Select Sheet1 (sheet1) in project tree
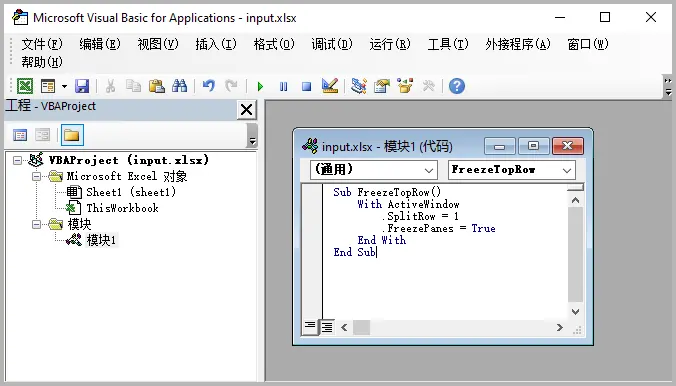This screenshot has height=386, width=676. tap(131, 192)
